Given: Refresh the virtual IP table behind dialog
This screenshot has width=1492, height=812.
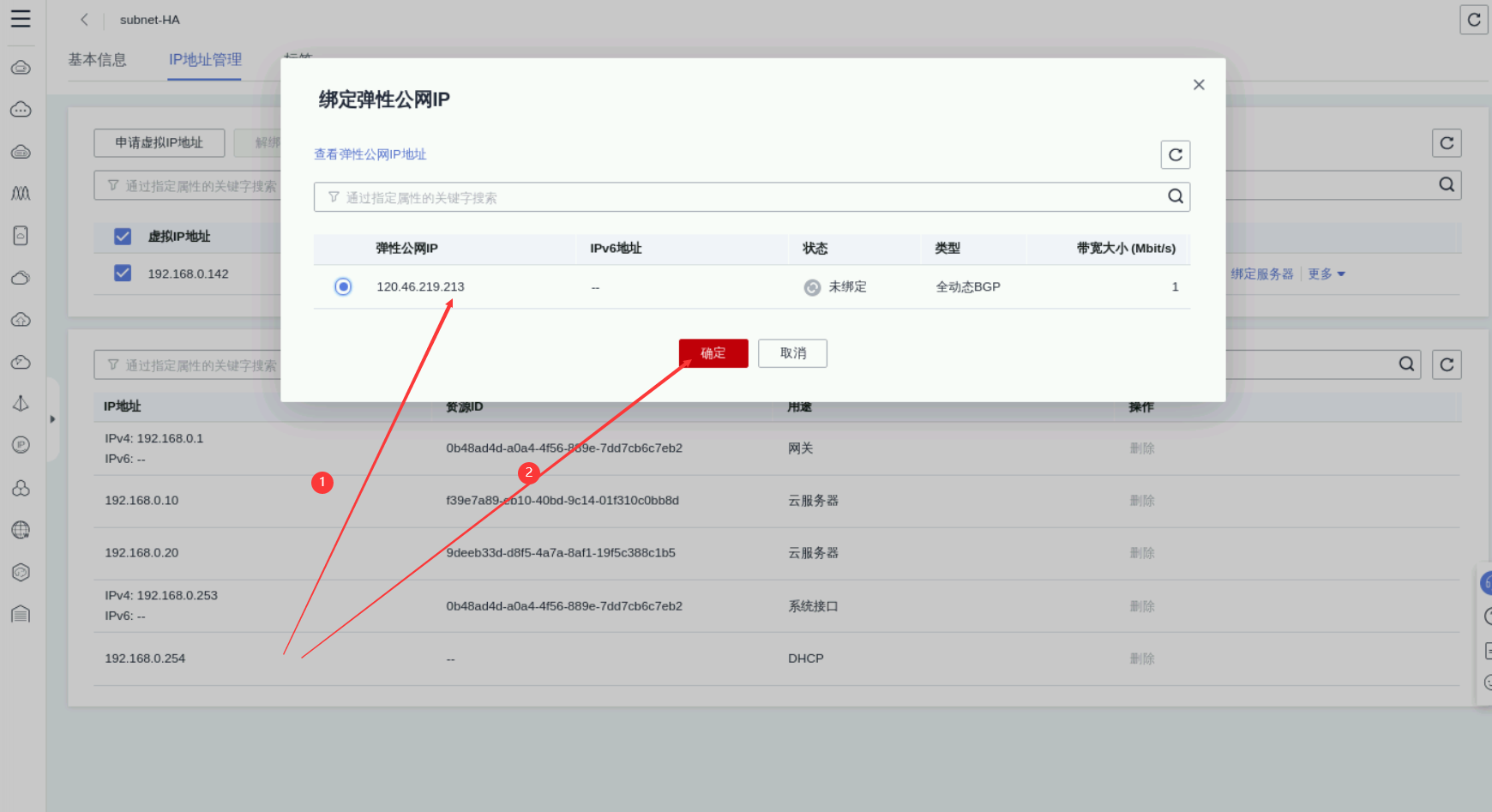Looking at the screenshot, I should 1447,143.
